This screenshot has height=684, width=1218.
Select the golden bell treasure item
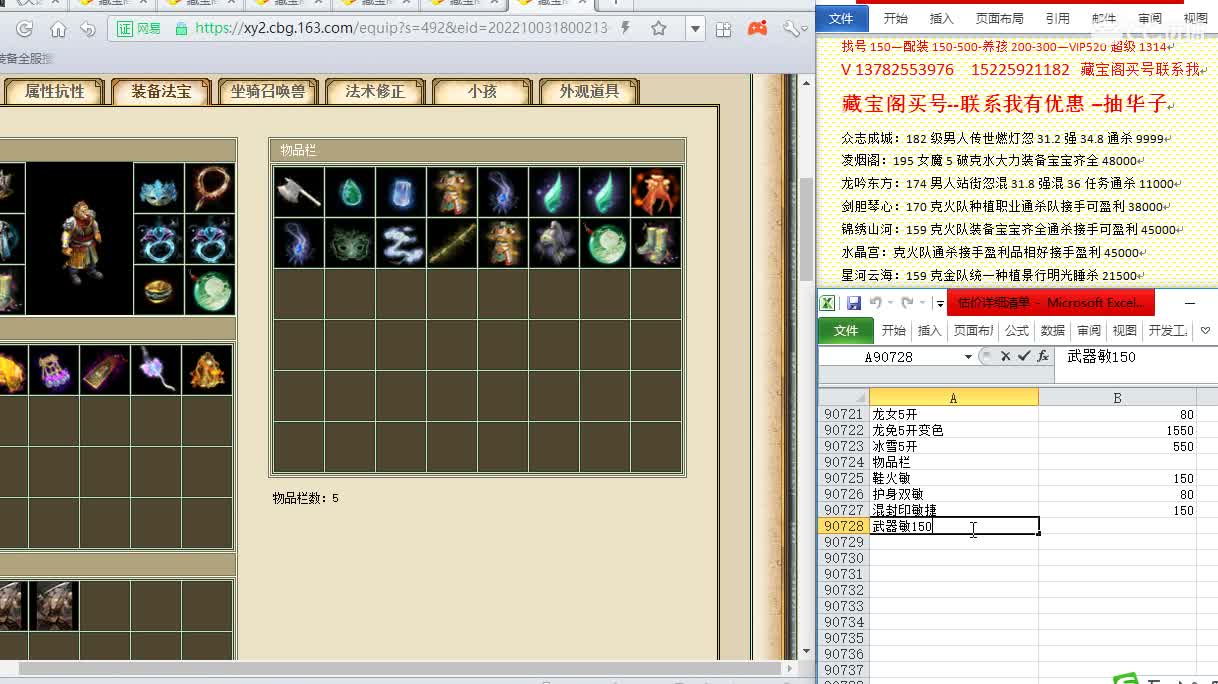(207, 370)
